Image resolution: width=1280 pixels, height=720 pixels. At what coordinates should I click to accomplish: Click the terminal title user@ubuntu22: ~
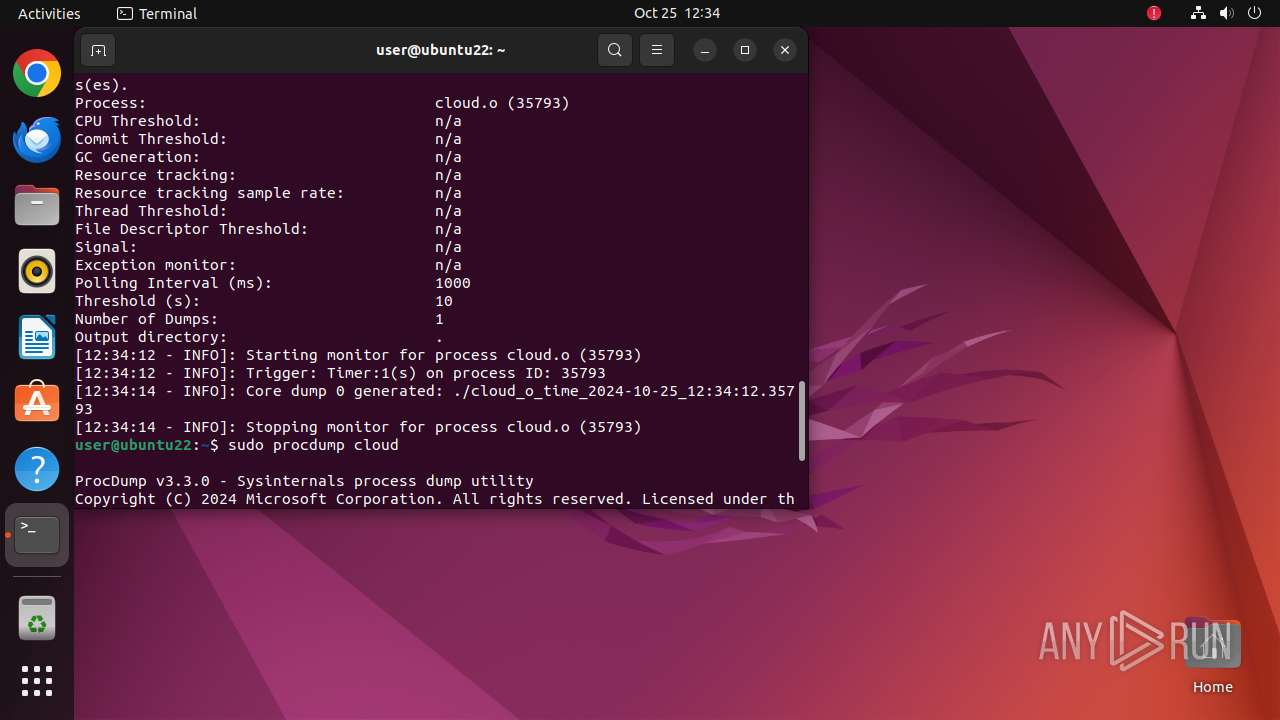(x=441, y=50)
